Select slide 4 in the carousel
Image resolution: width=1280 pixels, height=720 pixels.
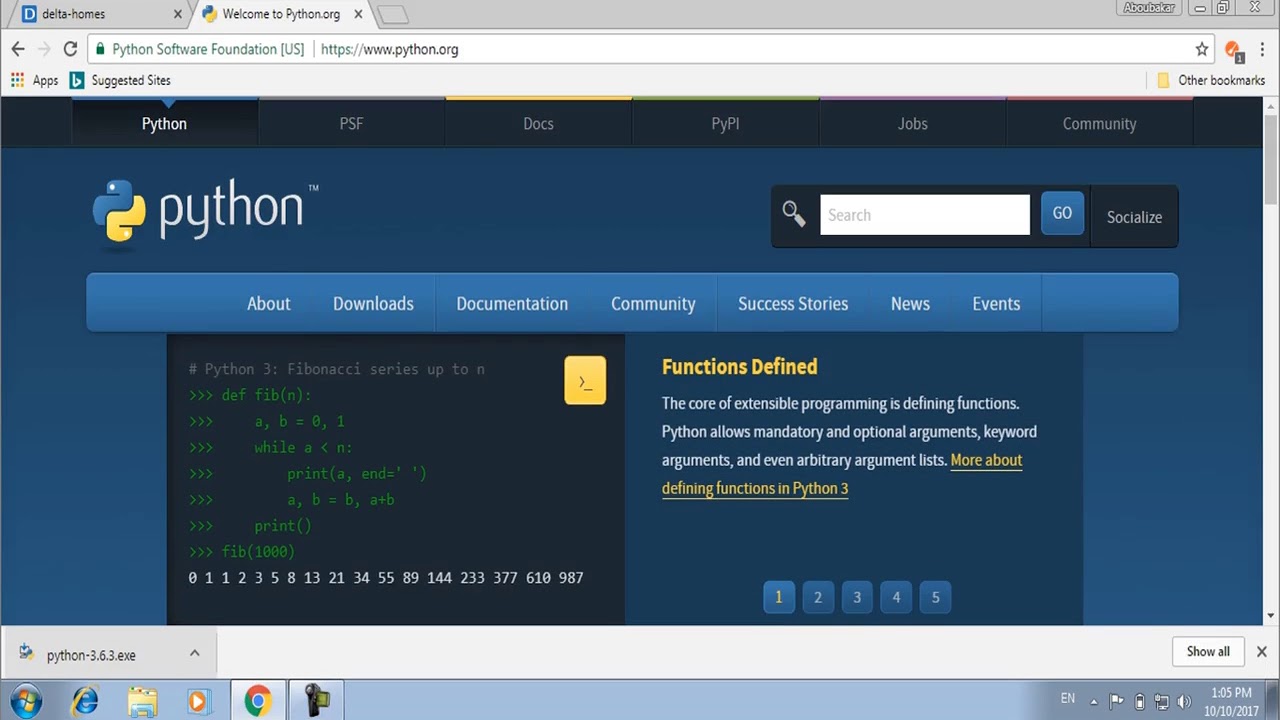pos(896,597)
